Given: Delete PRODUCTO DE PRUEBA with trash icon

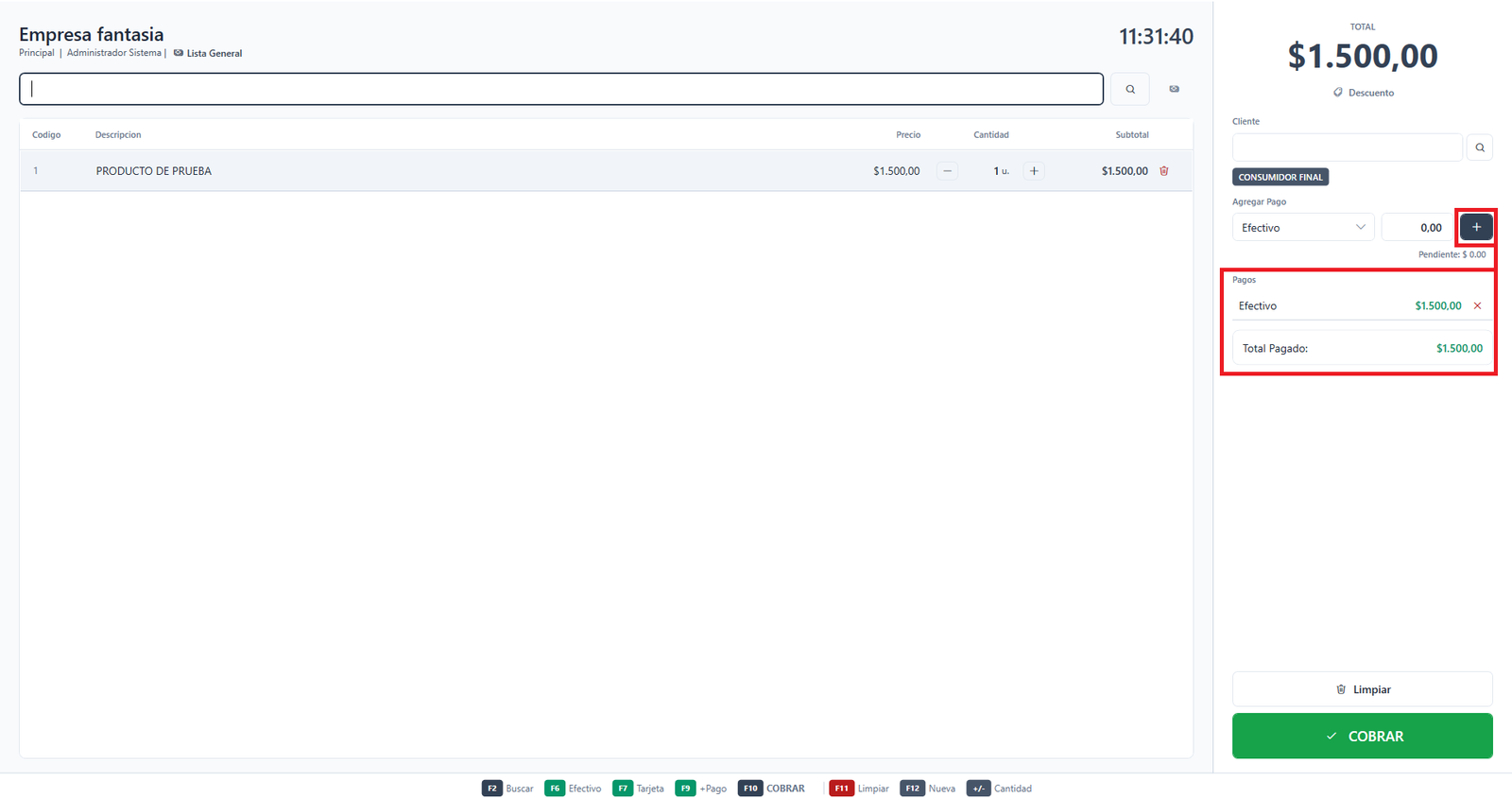Looking at the screenshot, I should (x=1164, y=171).
